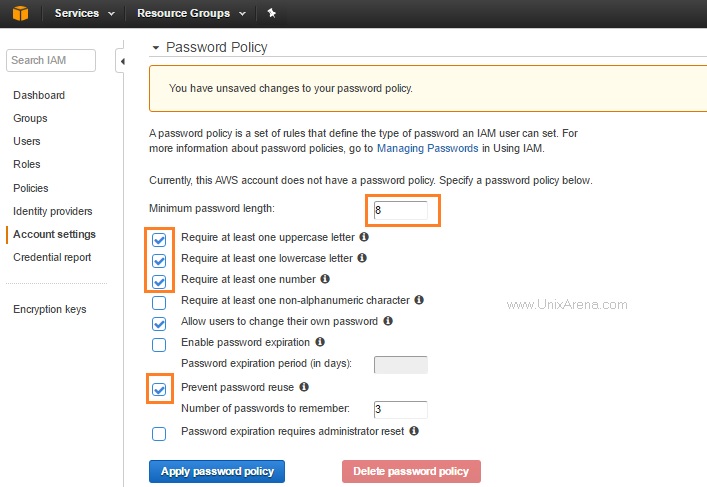Open Users in the IAM sidebar
Image resolution: width=707 pixels, height=487 pixels.
27,141
